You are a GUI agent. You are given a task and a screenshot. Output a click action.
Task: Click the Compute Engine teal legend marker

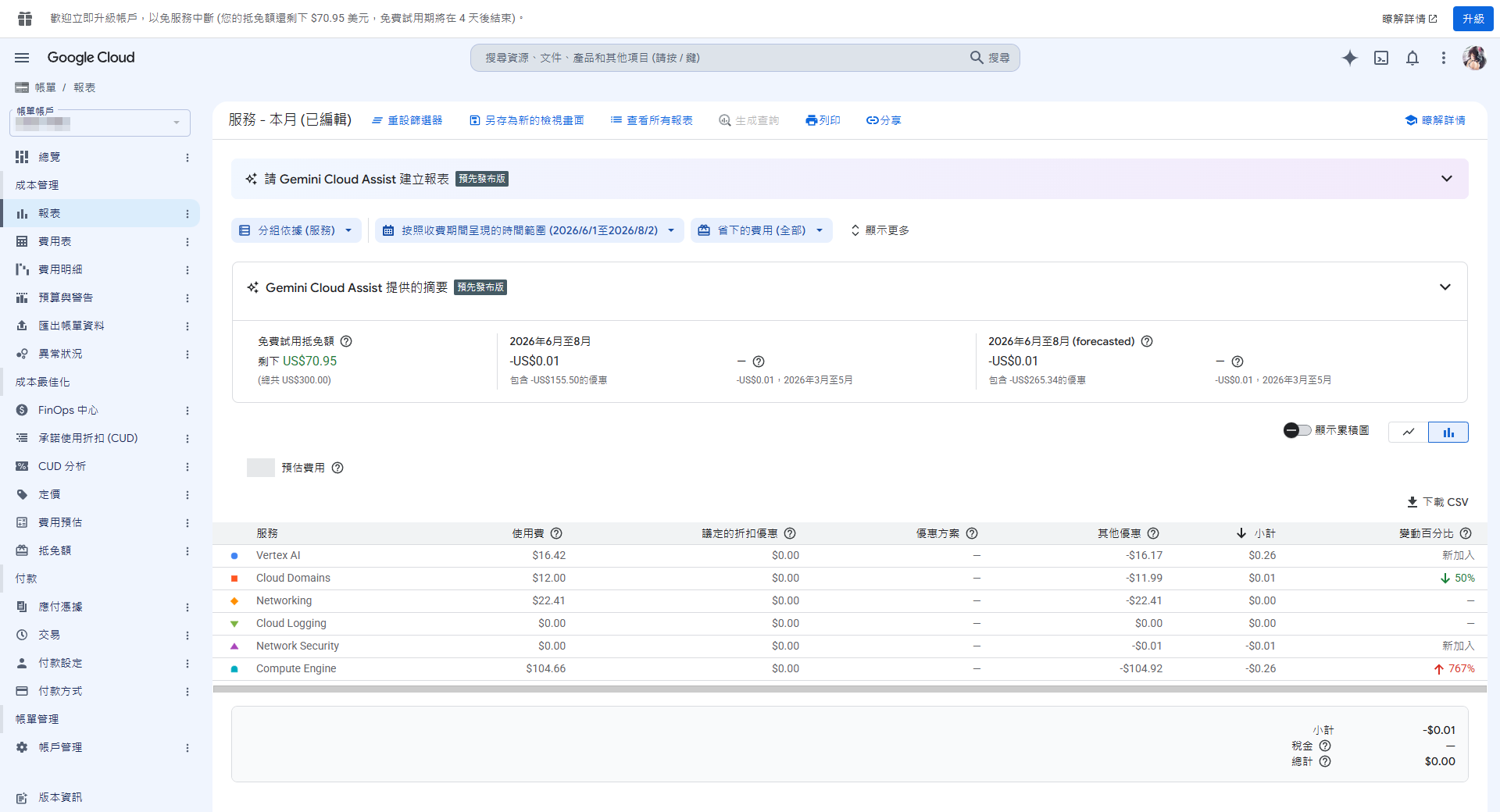pyautogui.click(x=234, y=669)
